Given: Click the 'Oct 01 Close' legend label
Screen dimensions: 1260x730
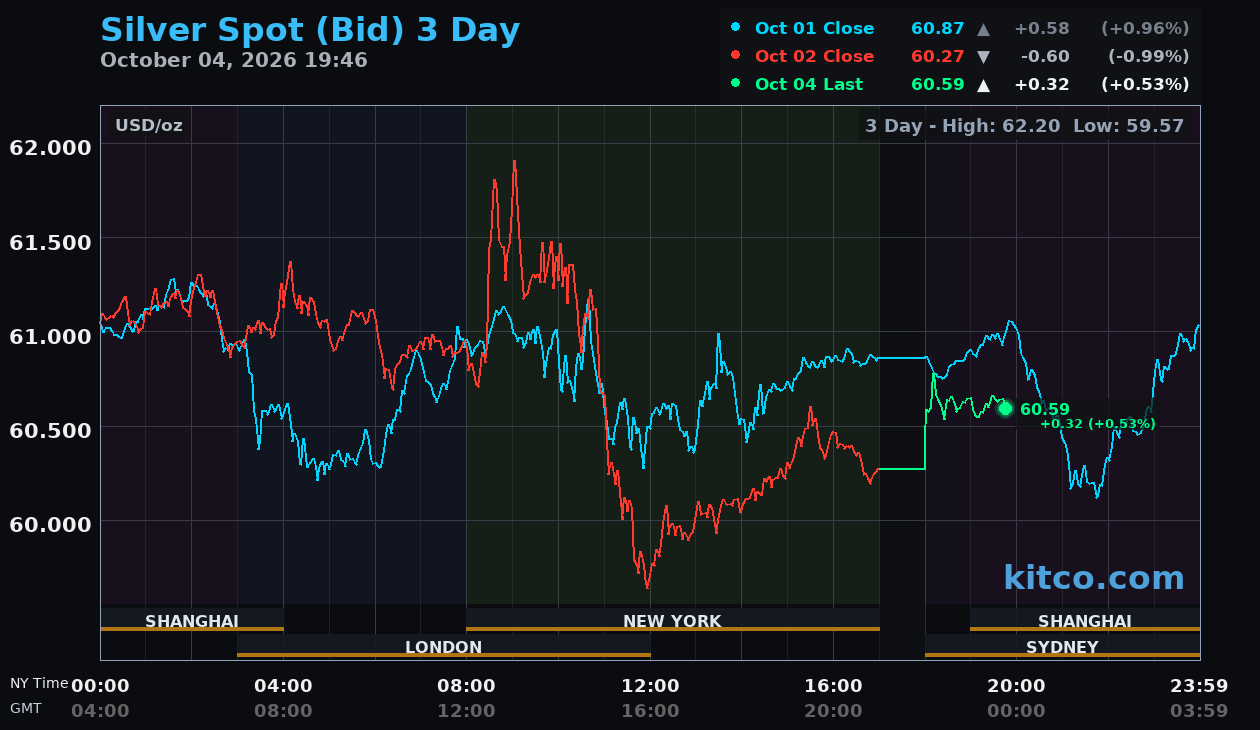Looking at the screenshot, I should coord(814,29).
